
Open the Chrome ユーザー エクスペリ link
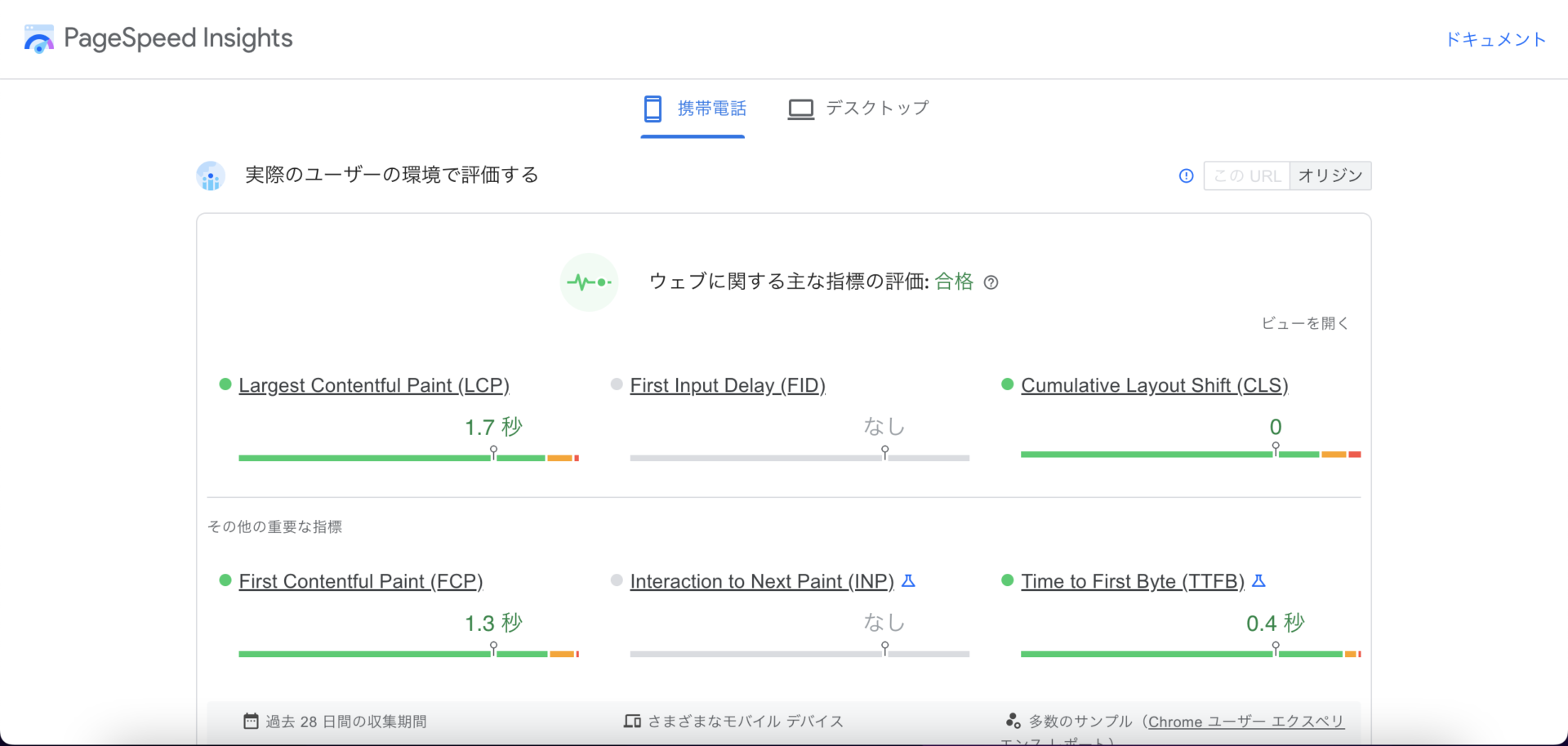[1246, 722]
